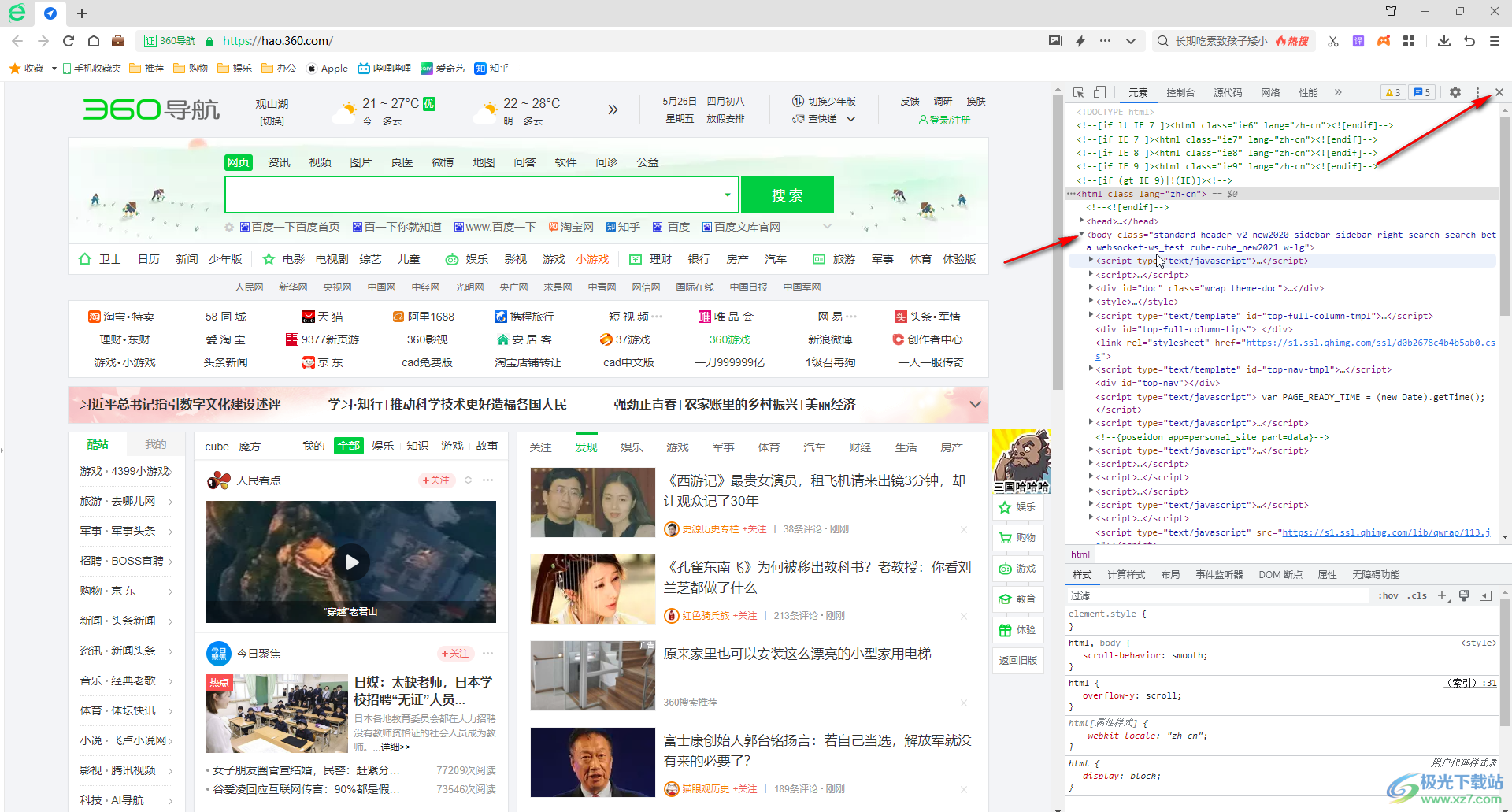1512x812 pixels.
Task: Click the image mode icon in address bar
Action: [1055, 41]
